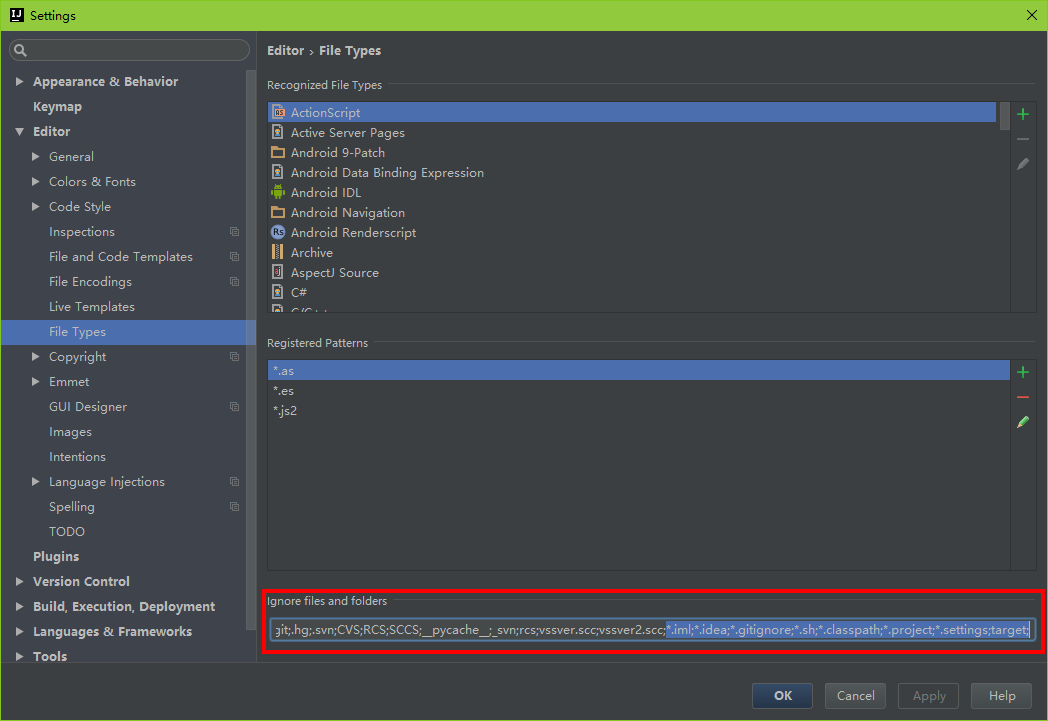Screen dimensions: 1048x721
Task: Edit the selected registered pattern
Action: click(1023, 422)
